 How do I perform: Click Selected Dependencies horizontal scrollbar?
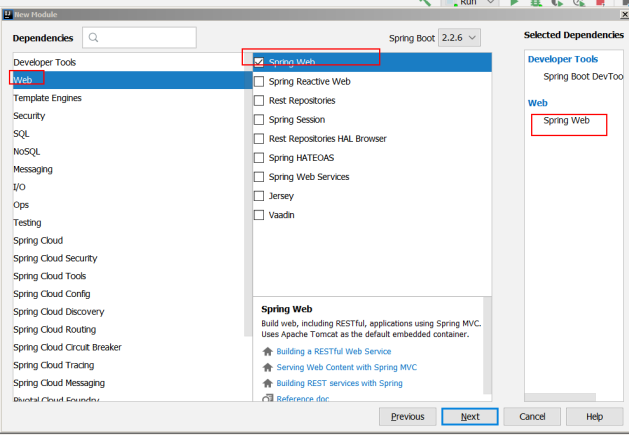tap(560, 397)
